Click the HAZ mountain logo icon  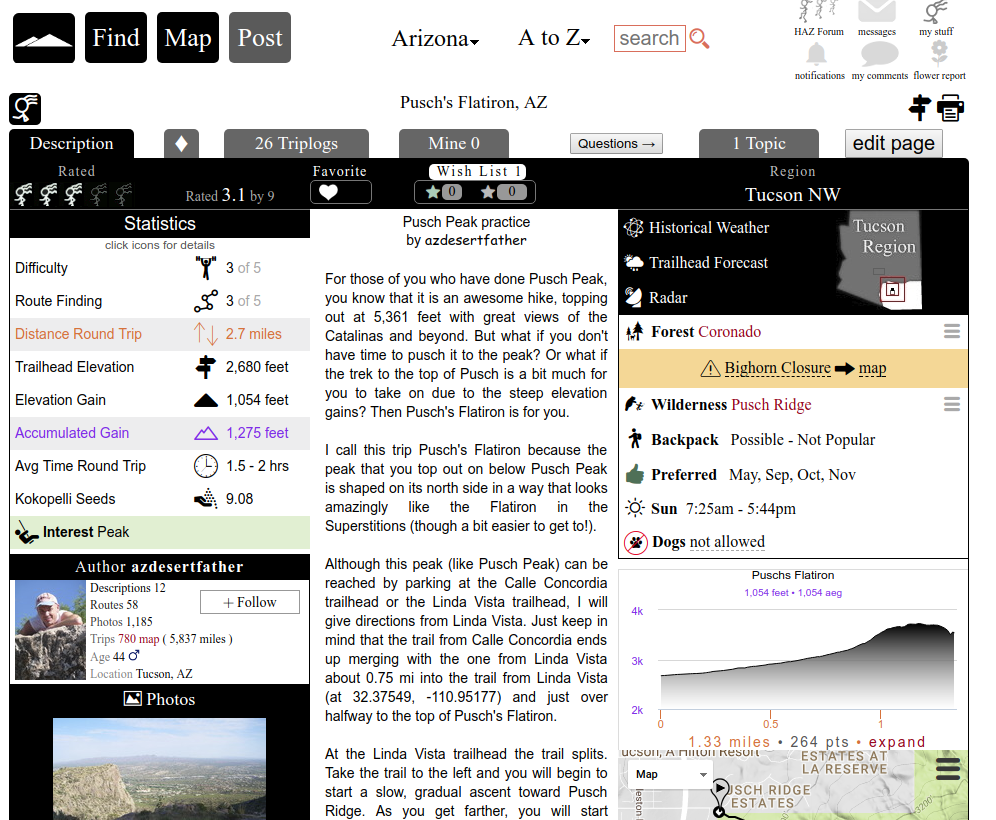[44, 38]
